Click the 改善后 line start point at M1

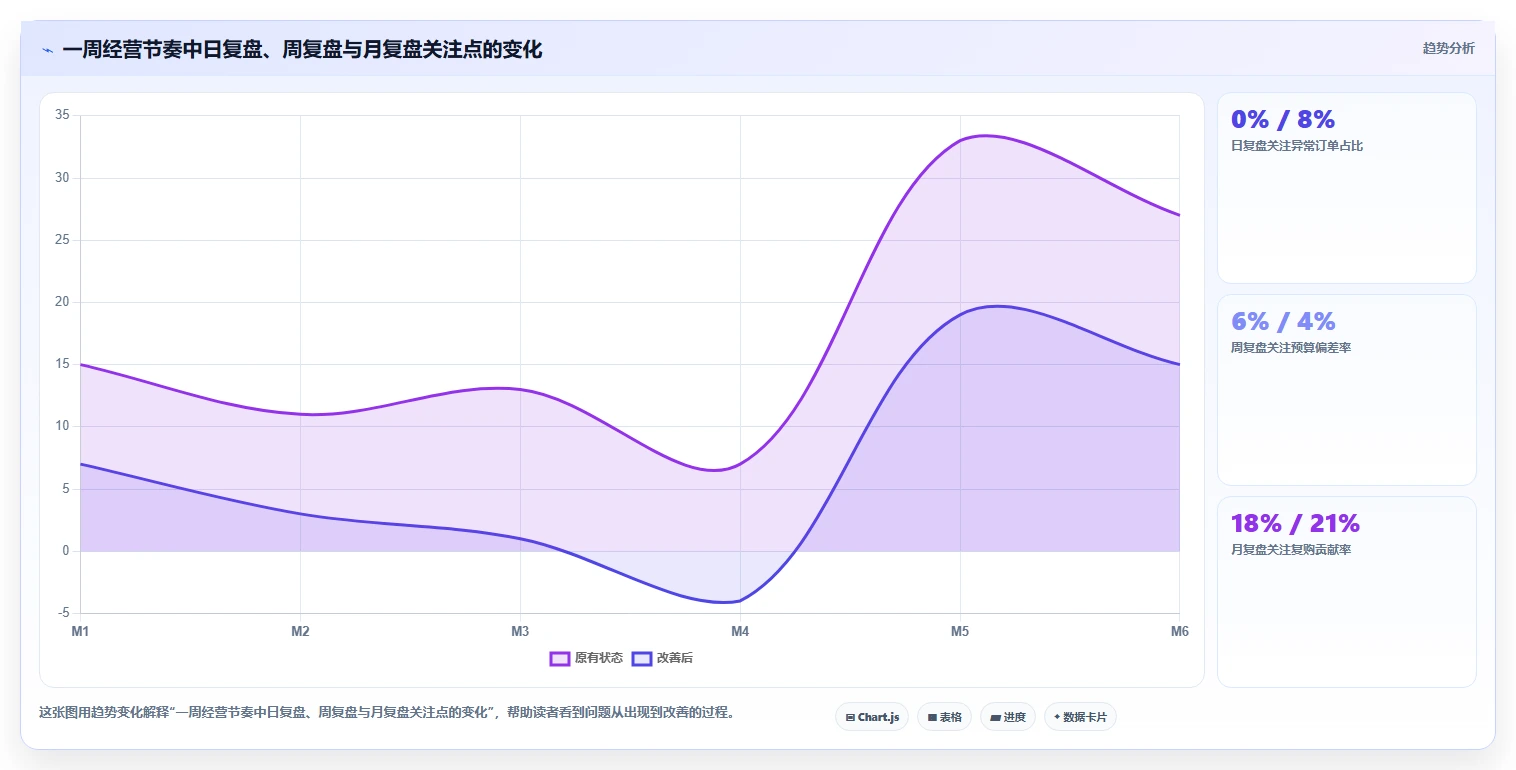point(81,464)
